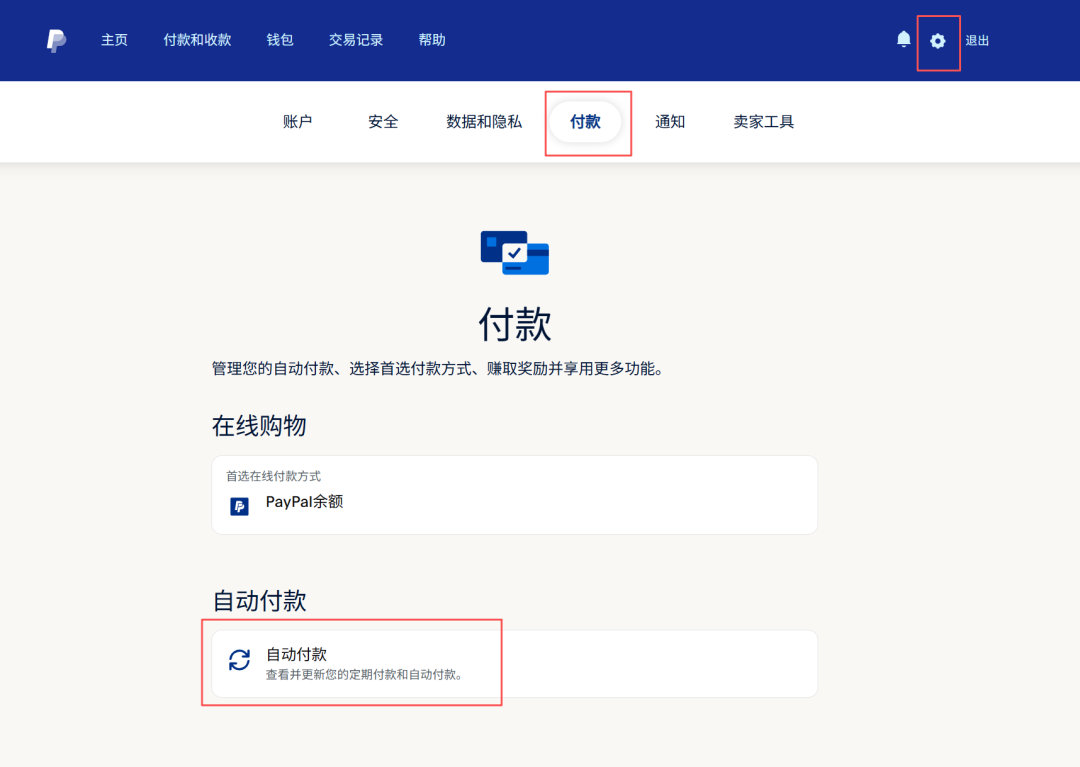Switch to the 账户 tab

[x=300, y=121]
